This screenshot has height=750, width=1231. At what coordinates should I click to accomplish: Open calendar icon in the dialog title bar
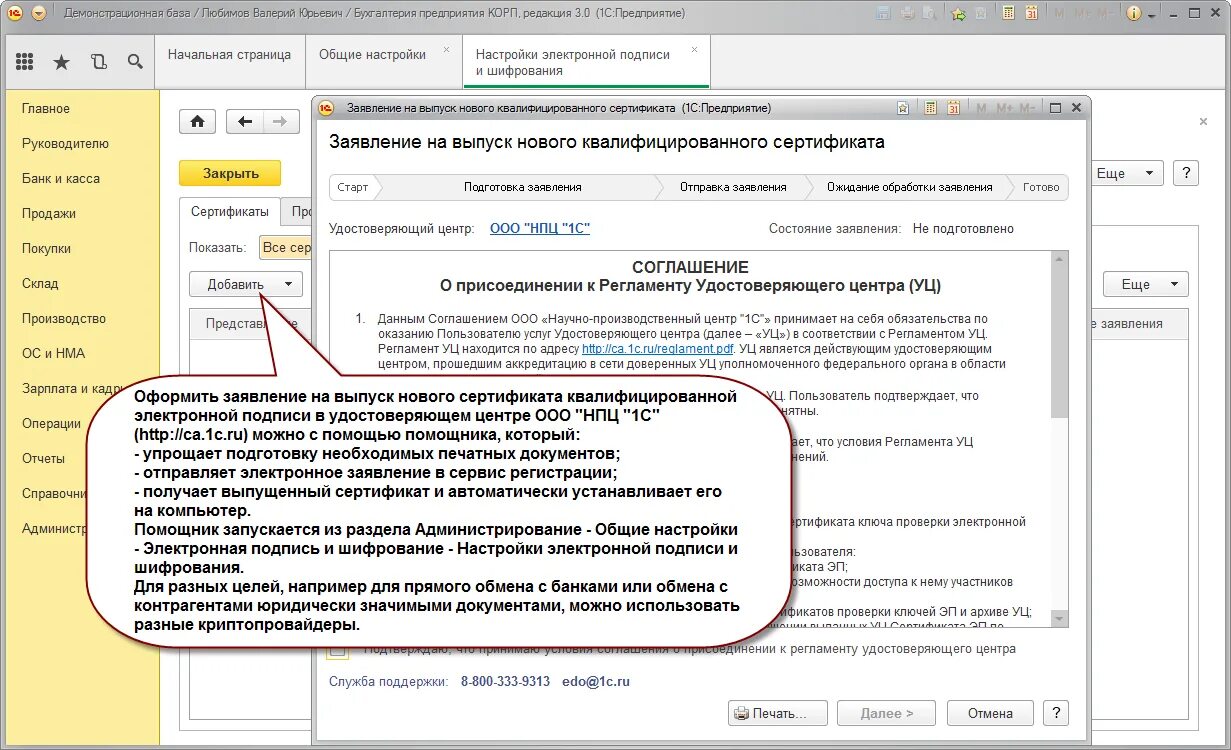[x=954, y=107]
